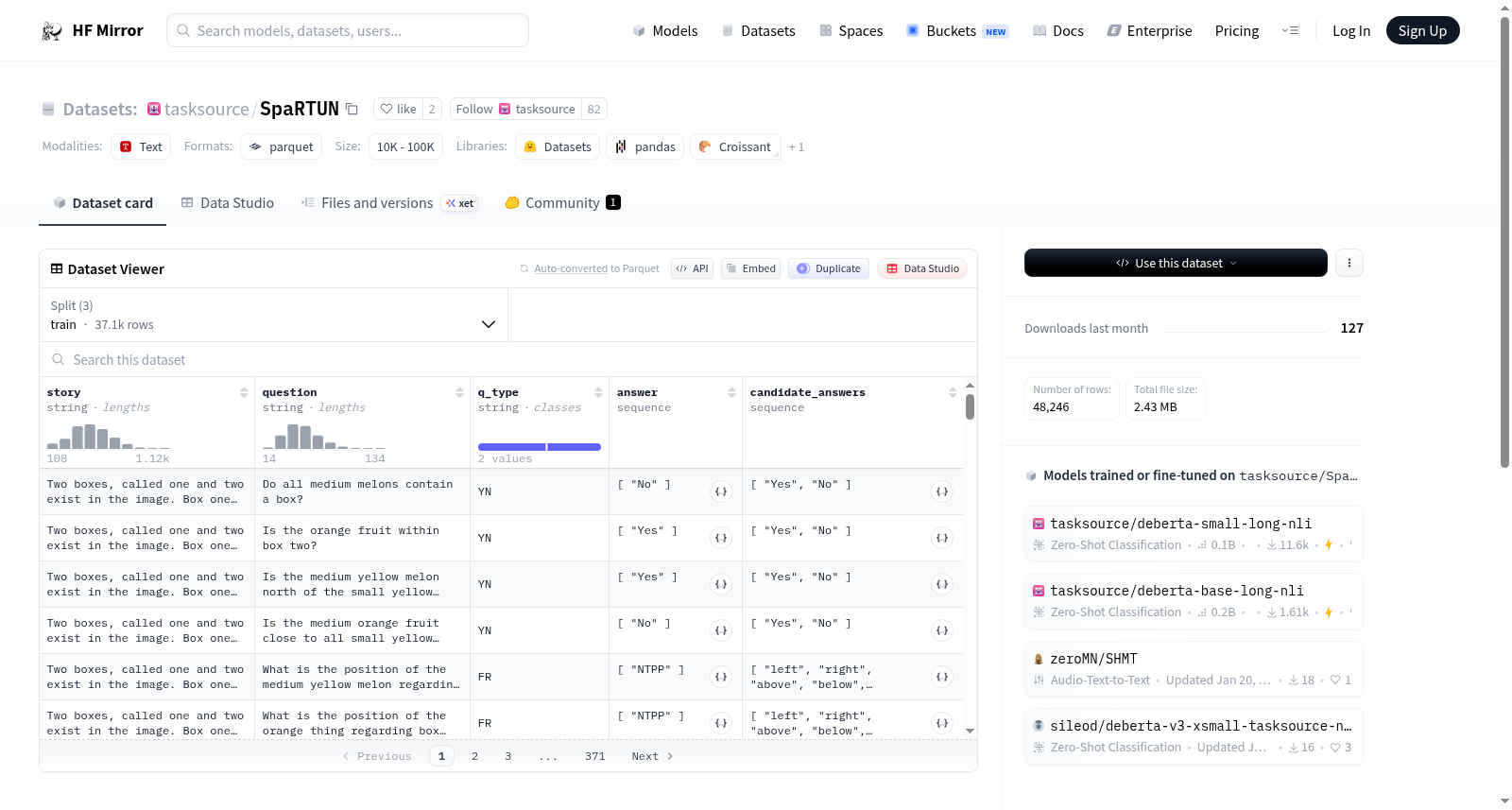Sort the answer column
Image resolution: width=1512 pixels, height=810 pixels.
(731, 392)
